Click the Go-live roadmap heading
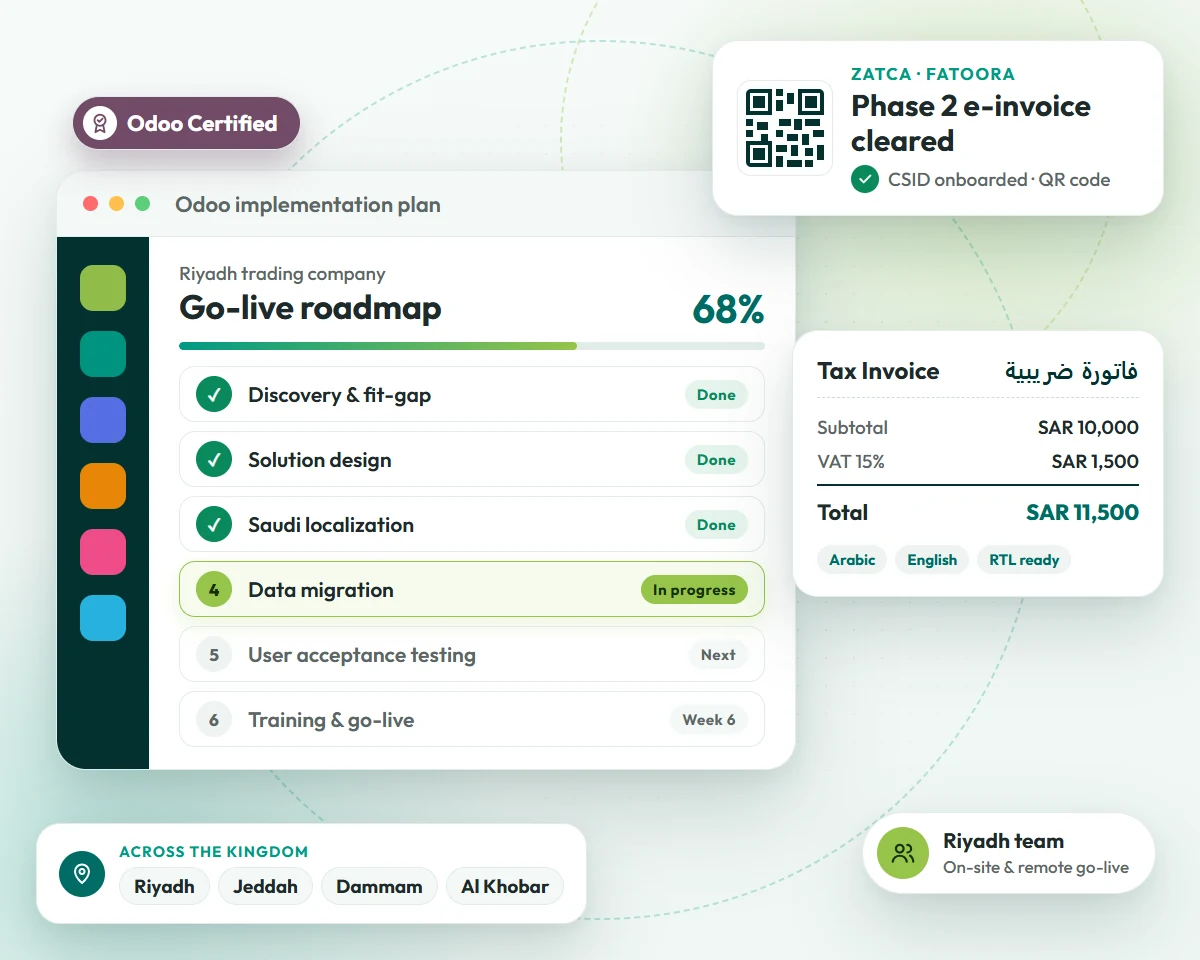 tap(310, 308)
